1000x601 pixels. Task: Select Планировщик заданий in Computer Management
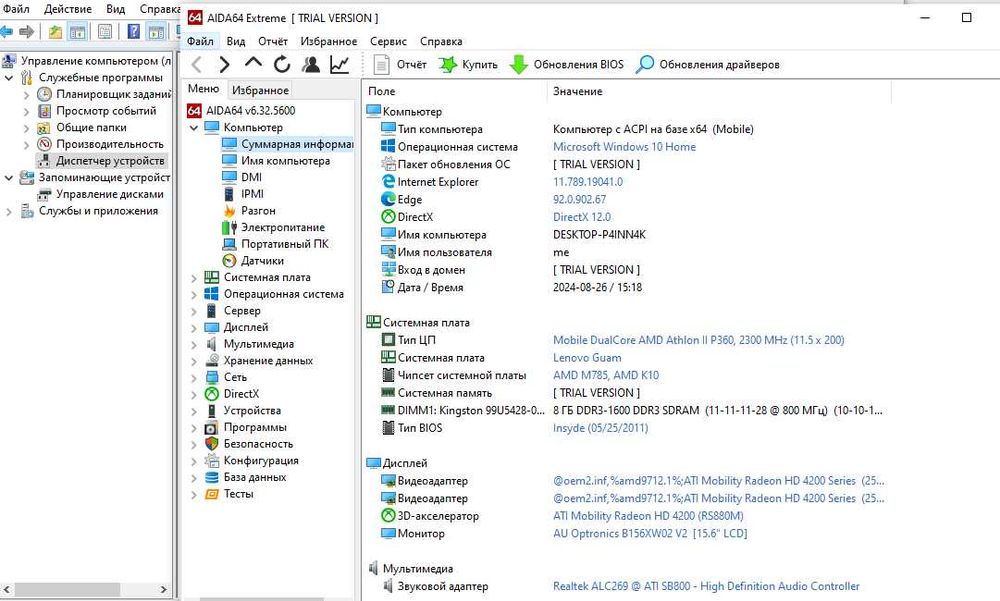point(113,94)
